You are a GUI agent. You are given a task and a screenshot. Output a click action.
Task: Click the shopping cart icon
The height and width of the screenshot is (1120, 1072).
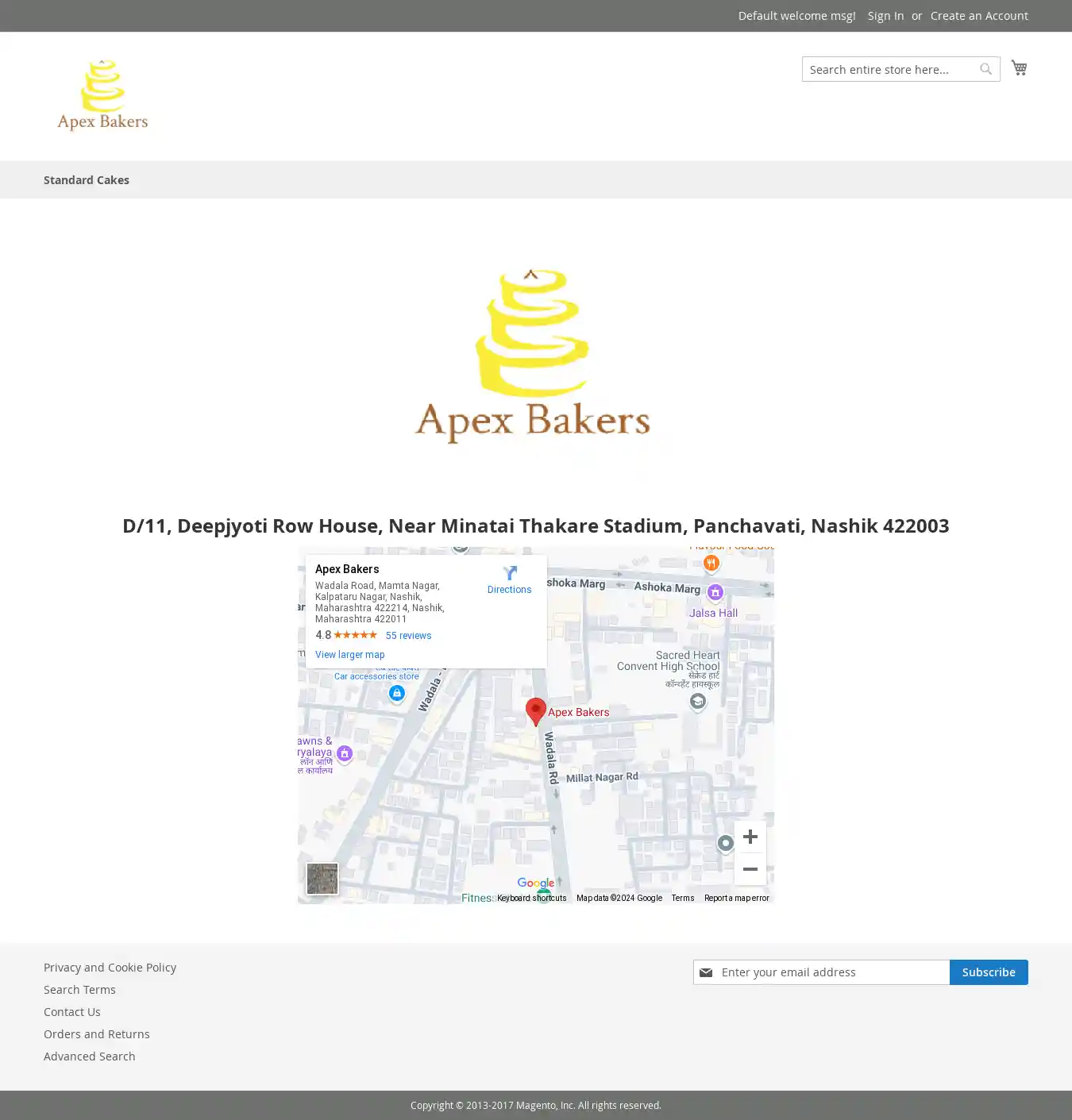tap(1019, 68)
